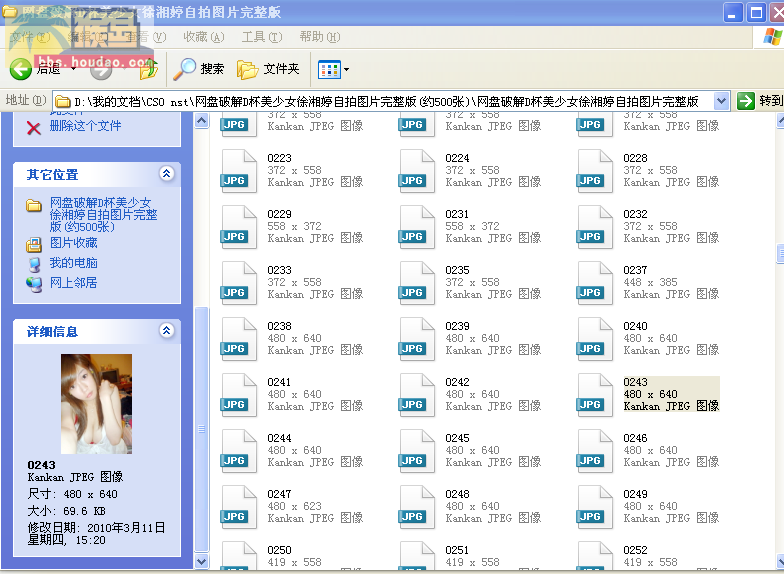Click the left pane scroll up arrow
The height and width of the screenshot is (574, 784).
(202, 121)
